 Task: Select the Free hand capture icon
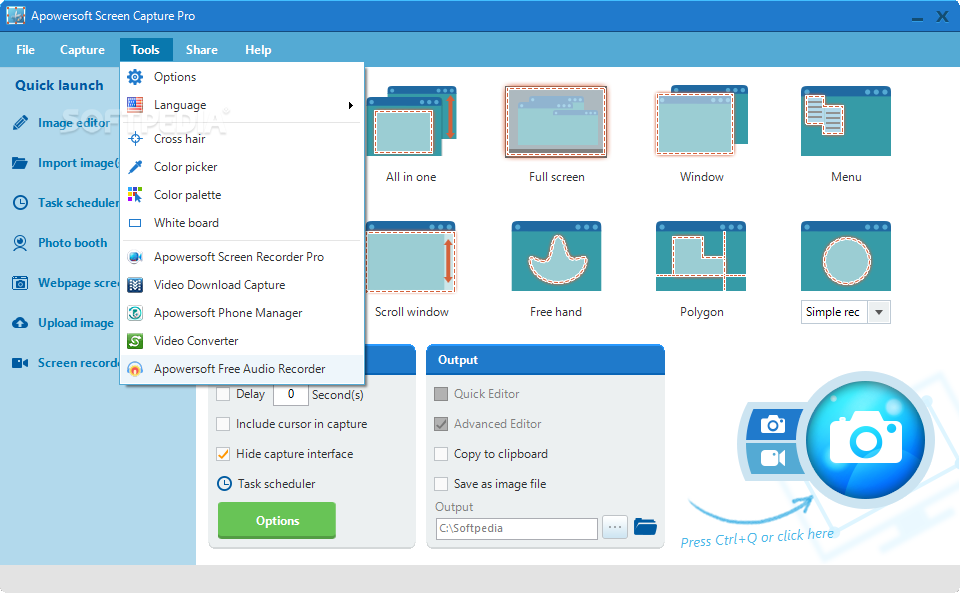(556, 256)
